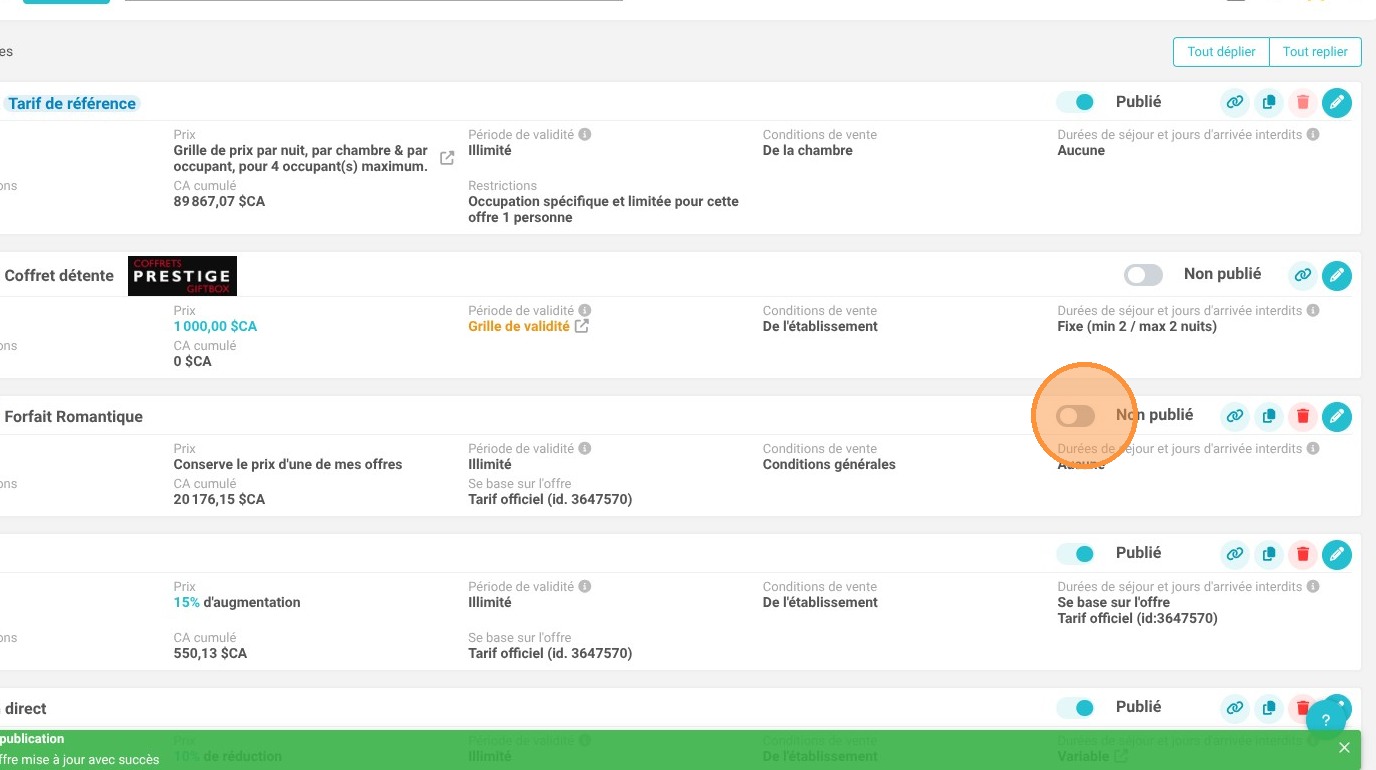Dismiss the green success notification
1376x770 pixels.
click(x=1344, y=747)
